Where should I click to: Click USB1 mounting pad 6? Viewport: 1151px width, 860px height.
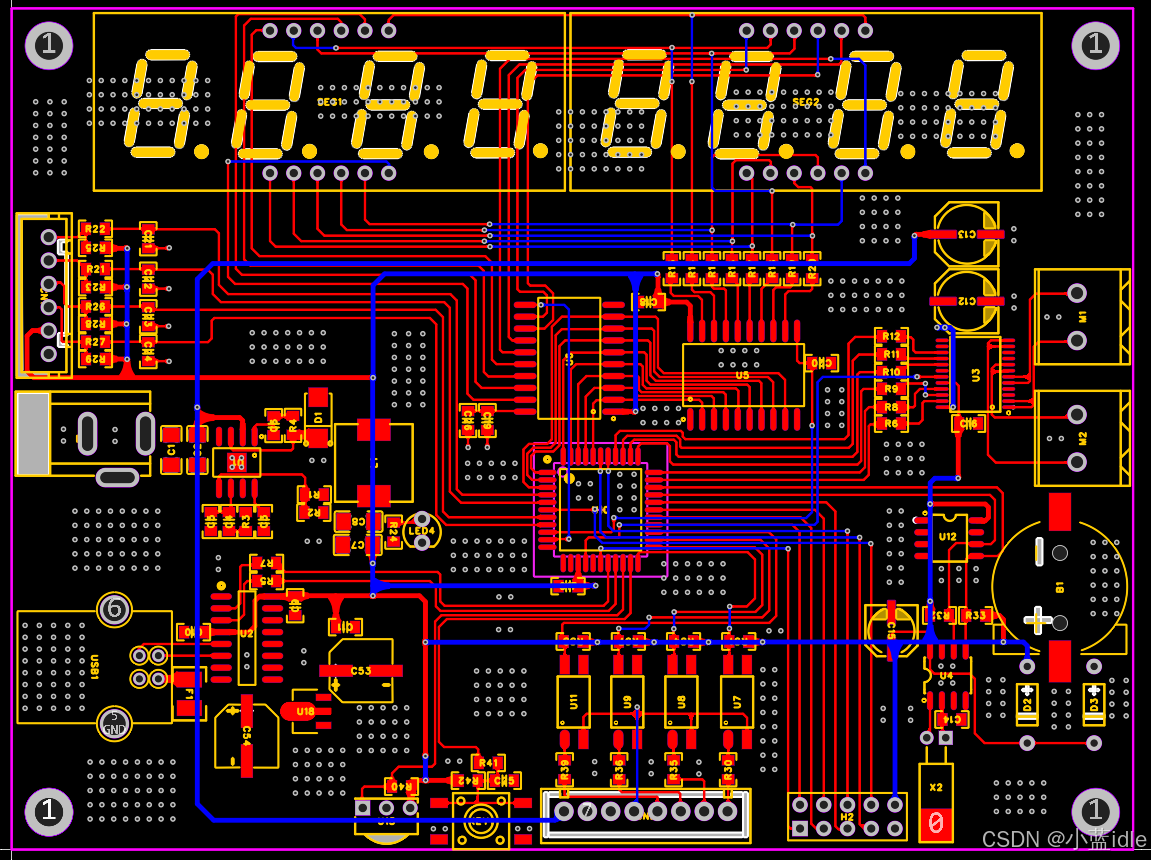pyautogui.click(x=115, y=609)
